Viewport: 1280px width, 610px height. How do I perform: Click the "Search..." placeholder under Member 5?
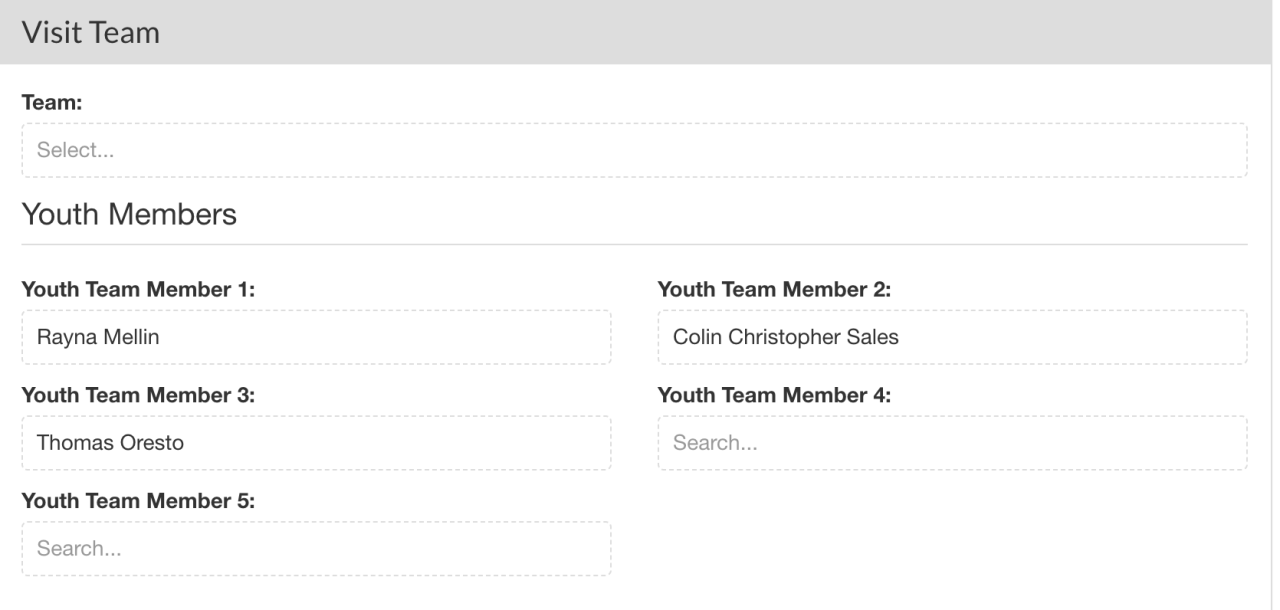(79, 549)
